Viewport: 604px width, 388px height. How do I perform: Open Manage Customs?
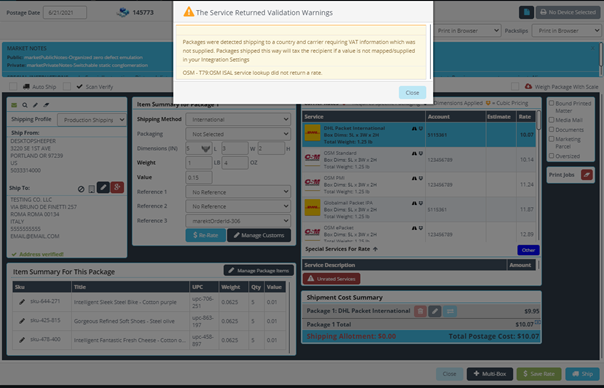[259, 235]
